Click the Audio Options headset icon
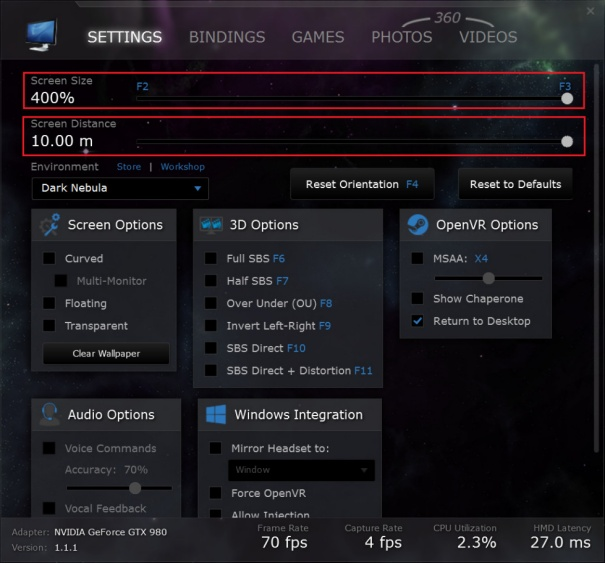Screen dimensions: 605x564 point(49,414)
